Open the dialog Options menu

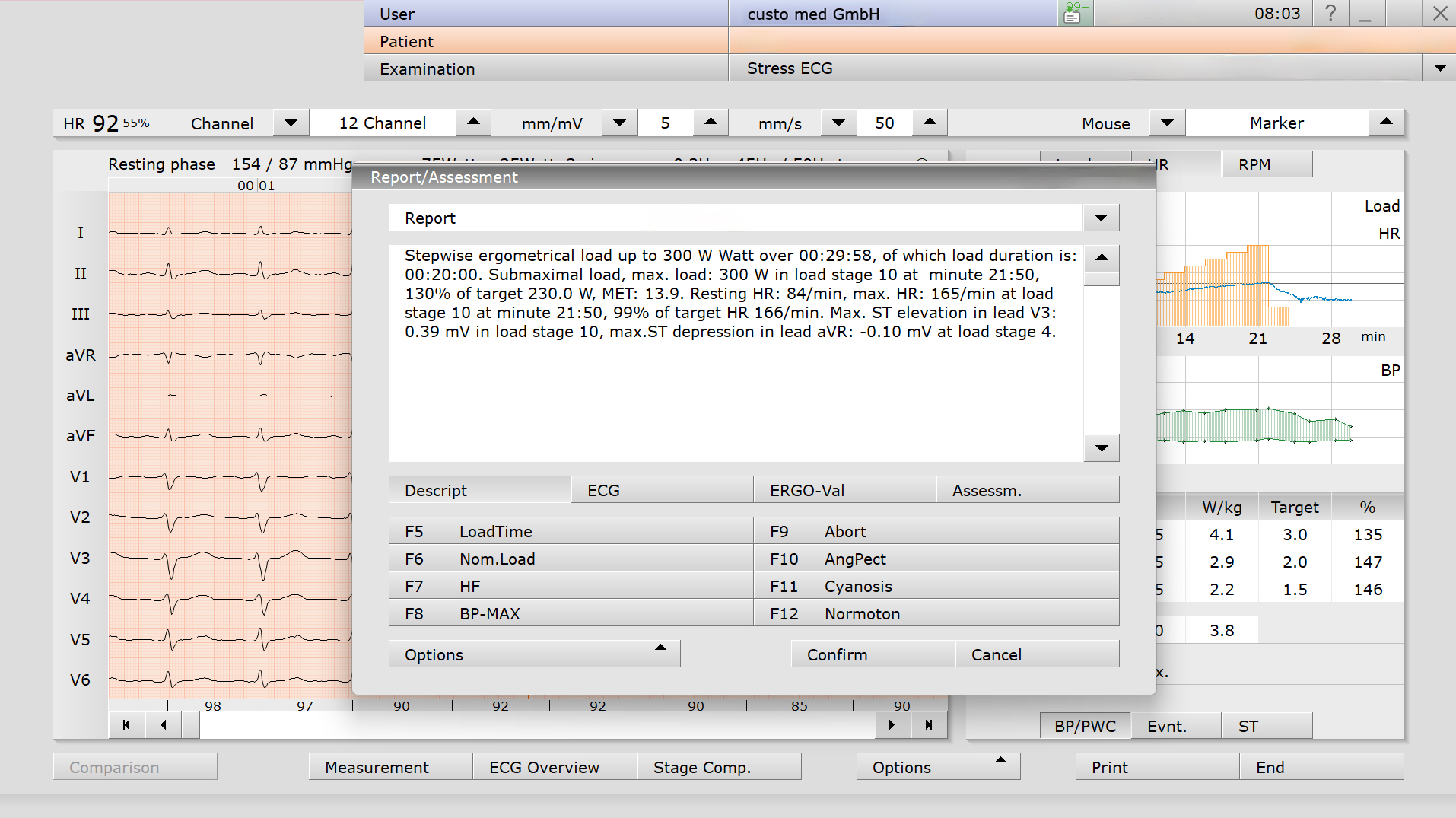coord(534,654)
